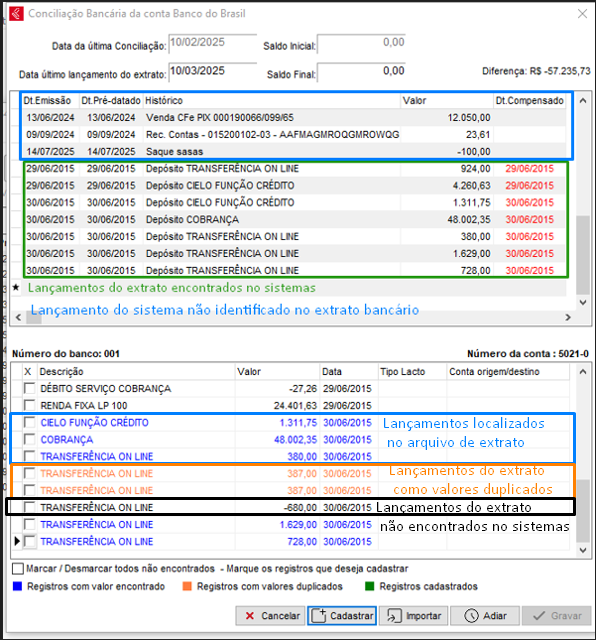Click right arrow of the horizontal scrollbar
This screenshot has width=596, height=640.
click(568, 317)
